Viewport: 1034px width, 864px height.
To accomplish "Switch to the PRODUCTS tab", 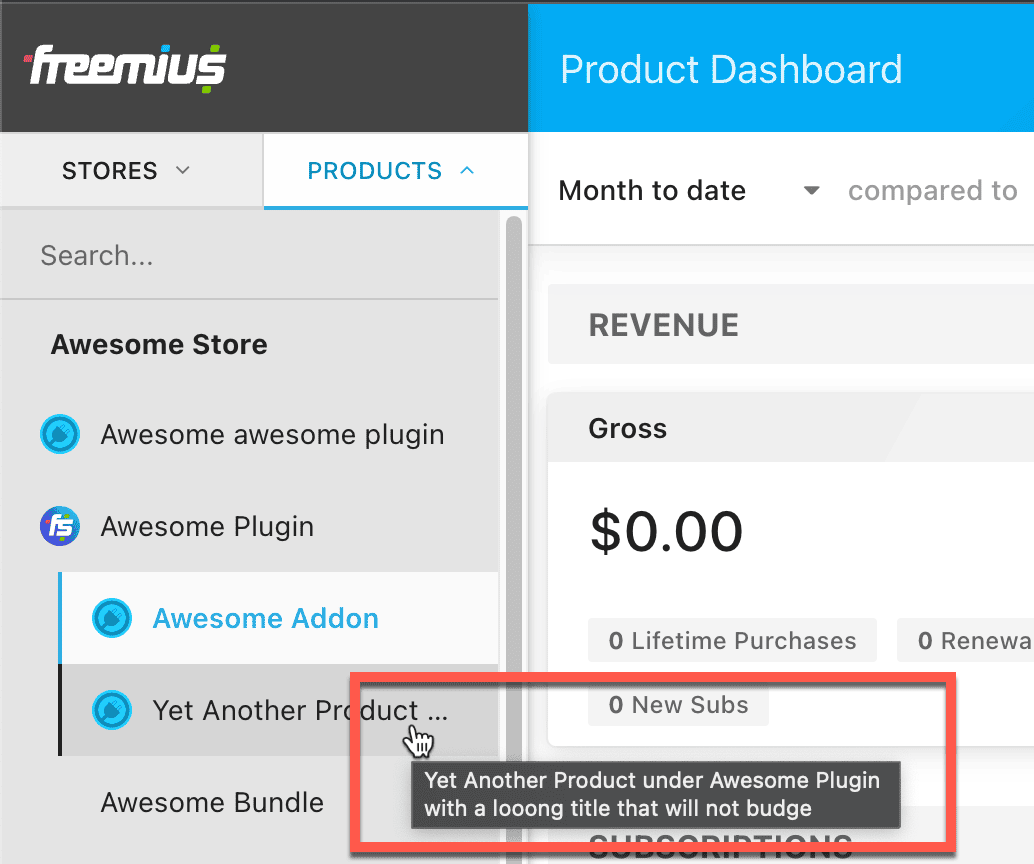I will (x=396, y=171).
